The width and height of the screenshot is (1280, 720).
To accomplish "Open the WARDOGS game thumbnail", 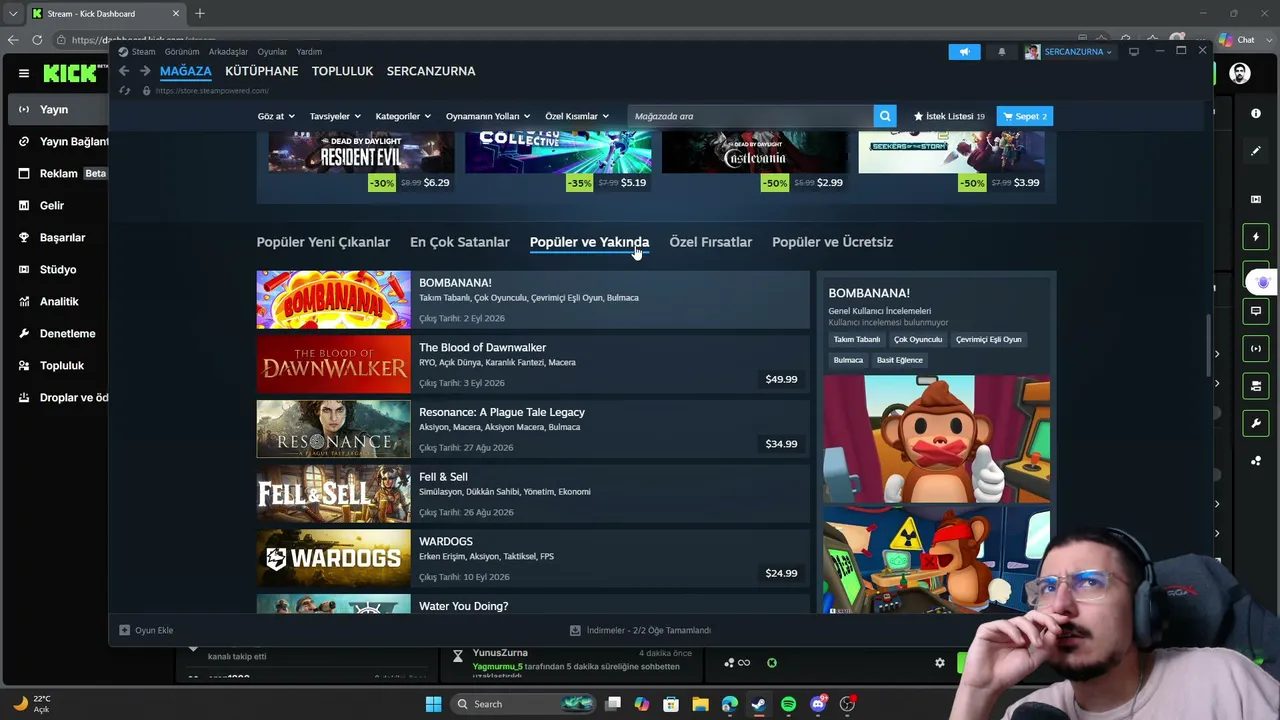I will click(333, 558).
